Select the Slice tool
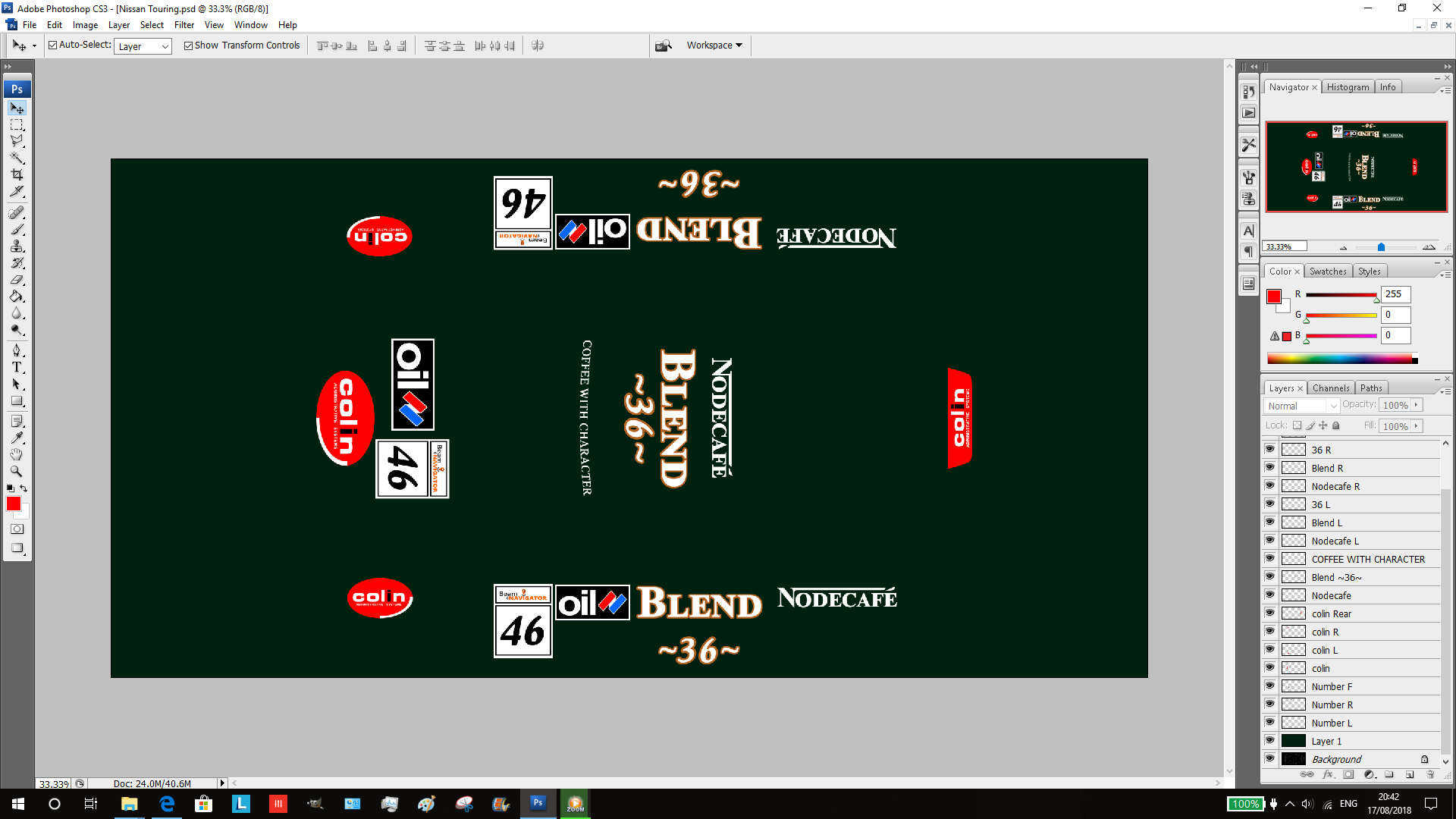Image resolution: width=1456 pixels, height=819 pixels. pyautogui.click(x=17, y=192)
